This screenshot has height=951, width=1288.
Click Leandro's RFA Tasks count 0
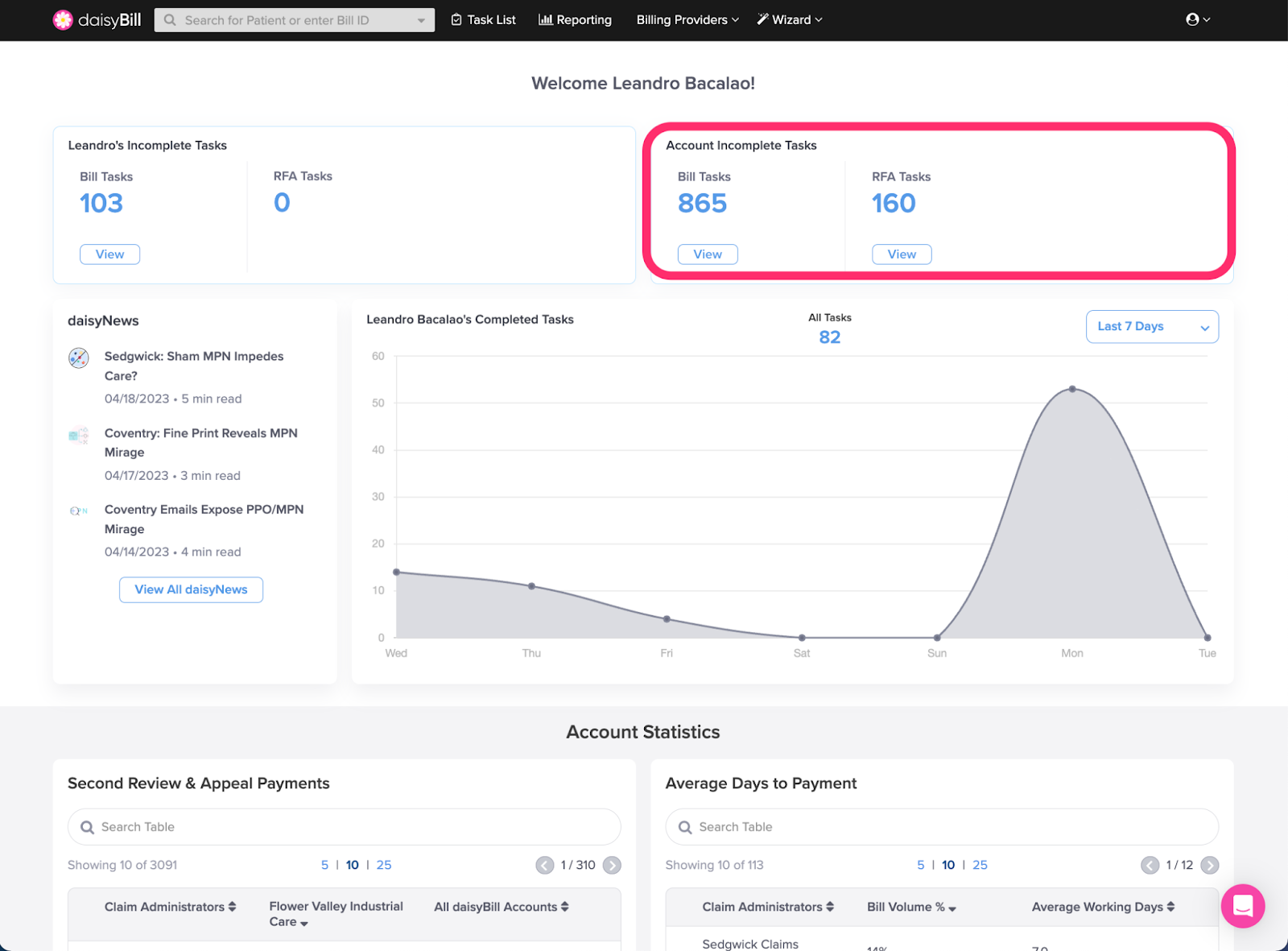[x=282, y=203]
